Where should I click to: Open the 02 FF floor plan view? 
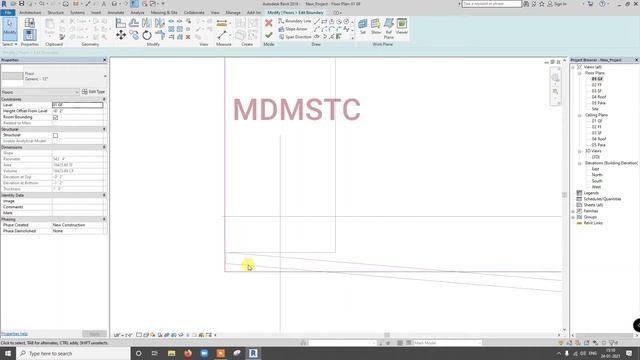click(596, 85)
